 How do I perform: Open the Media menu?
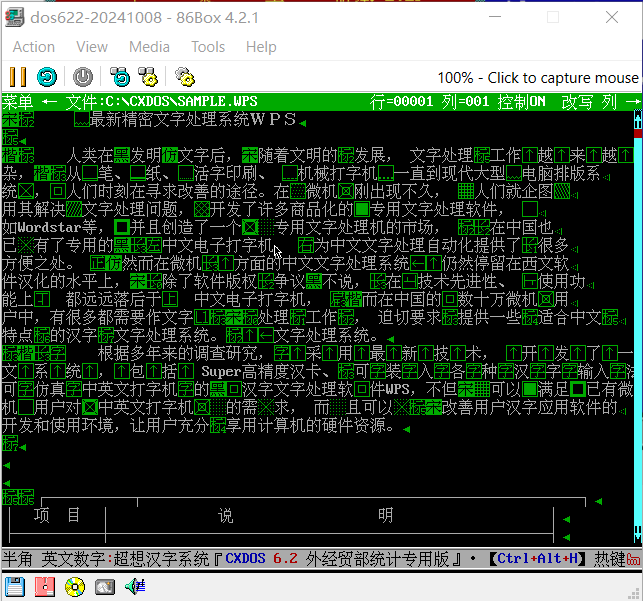coord(149,47)
